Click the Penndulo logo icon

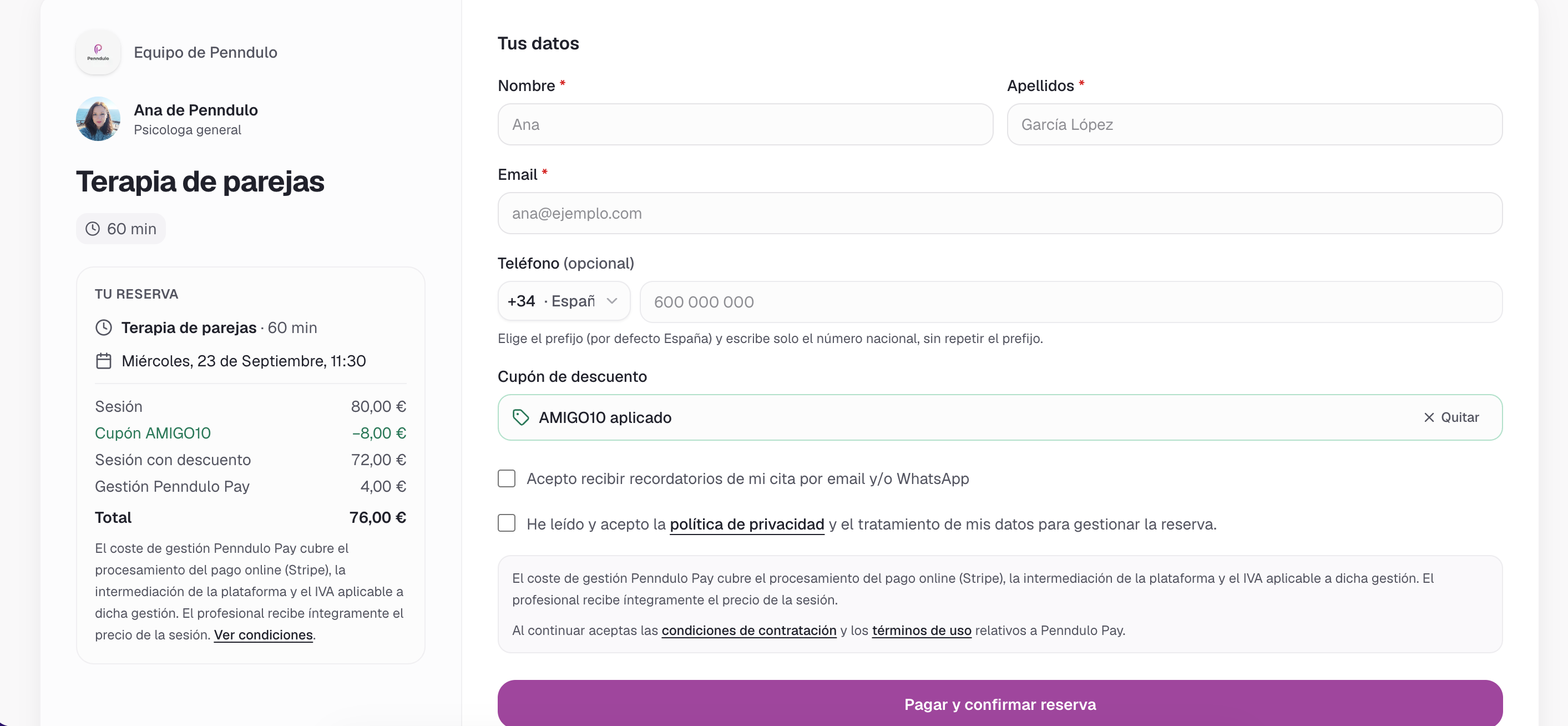98,52
